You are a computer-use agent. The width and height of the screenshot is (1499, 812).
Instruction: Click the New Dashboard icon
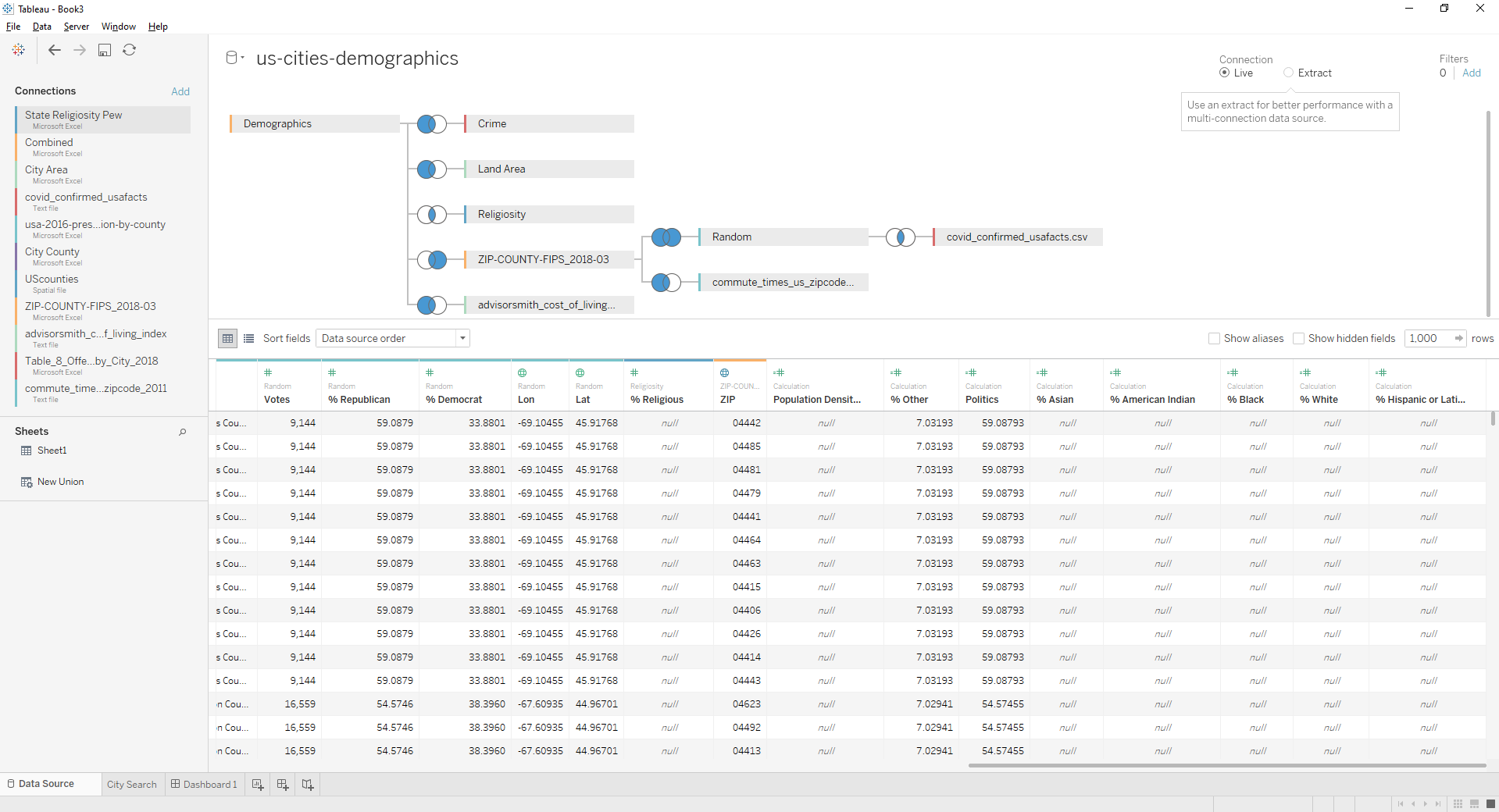tap(283, 785)
